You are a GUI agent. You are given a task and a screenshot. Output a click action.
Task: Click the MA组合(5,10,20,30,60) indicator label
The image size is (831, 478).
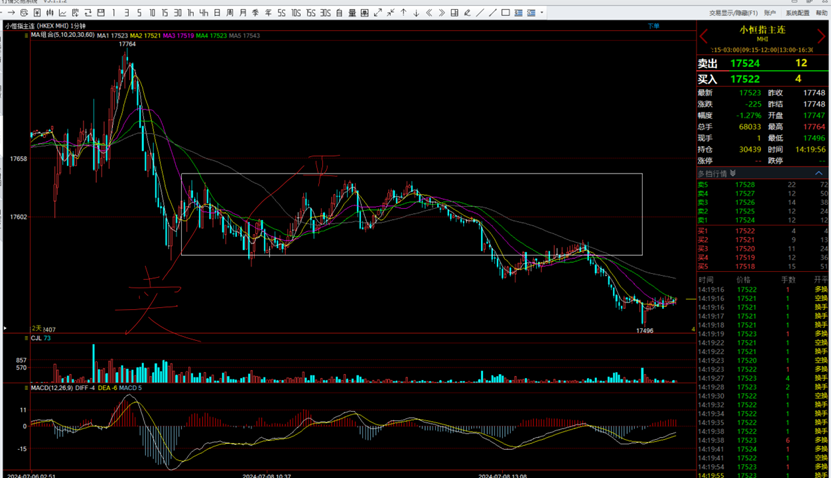click(63, 35)
